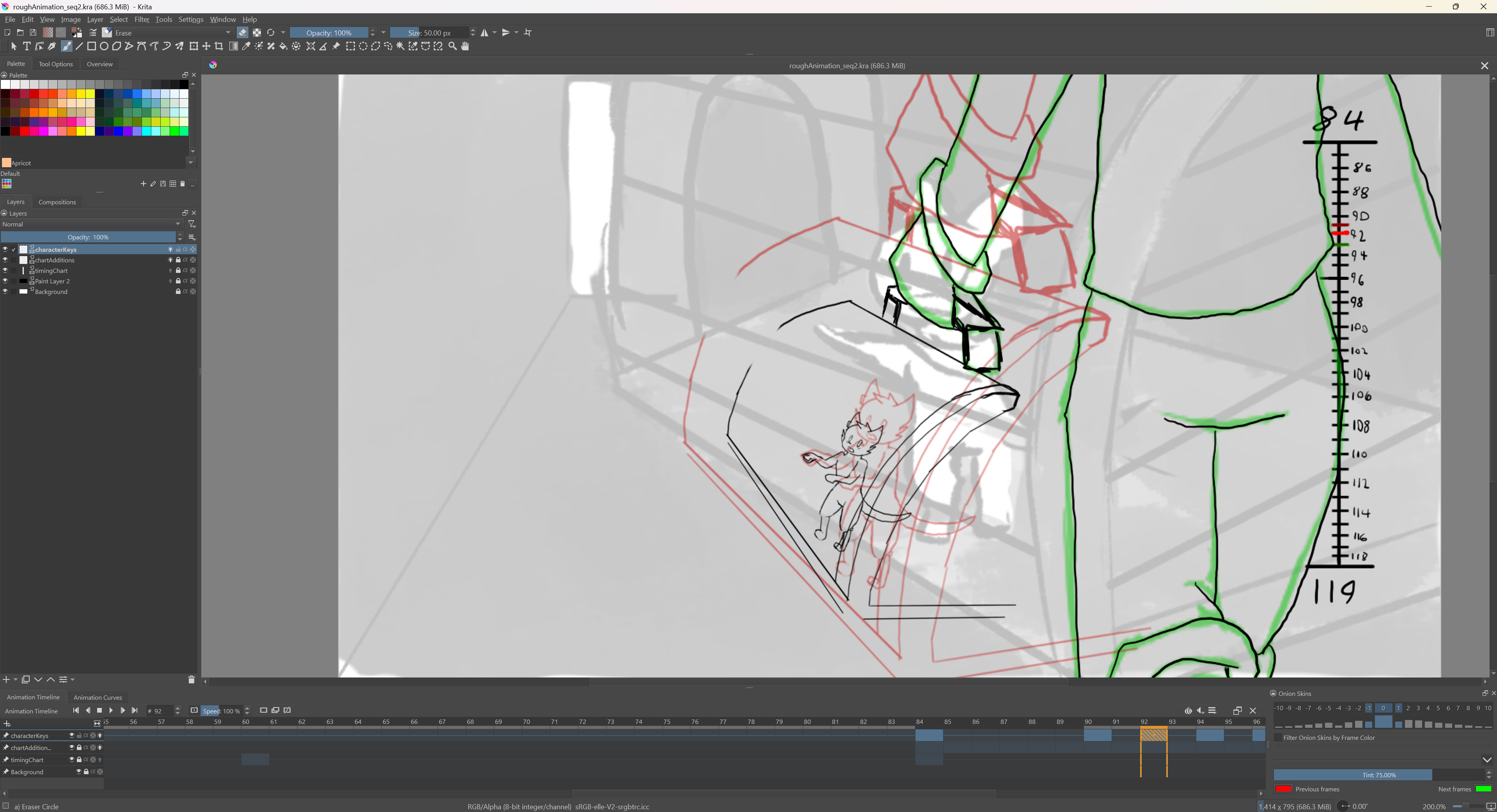
Task: Delete layer with Layers trash icon
Action: [191, 679]
